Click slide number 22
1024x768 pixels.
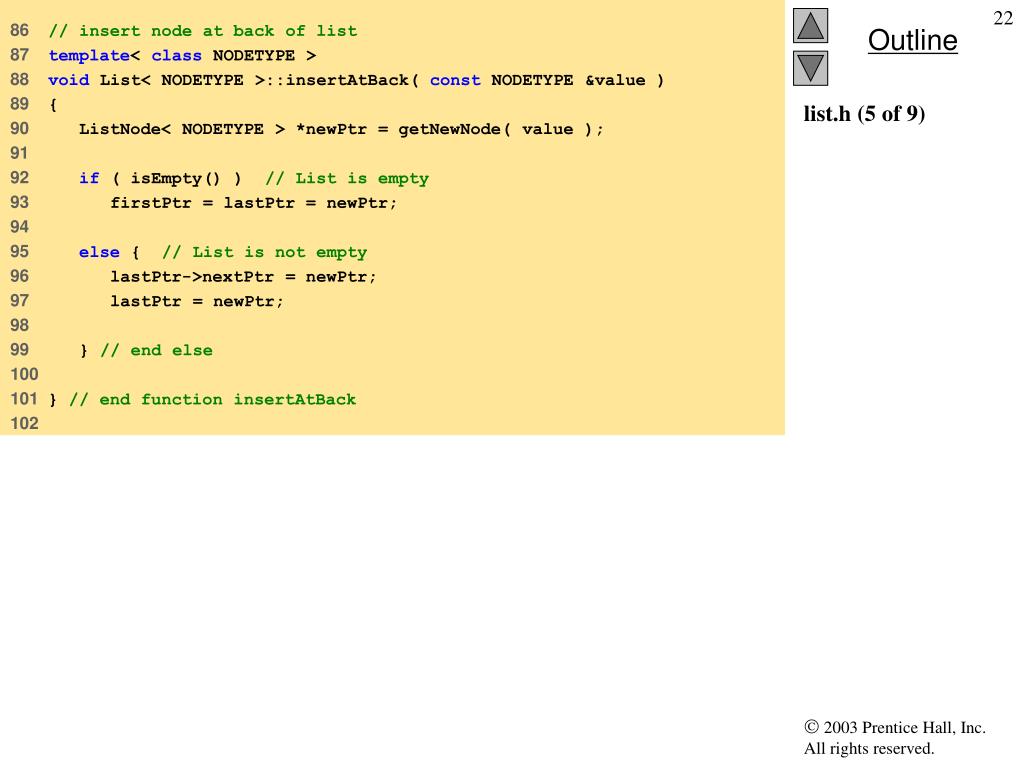pos(1002,18)
